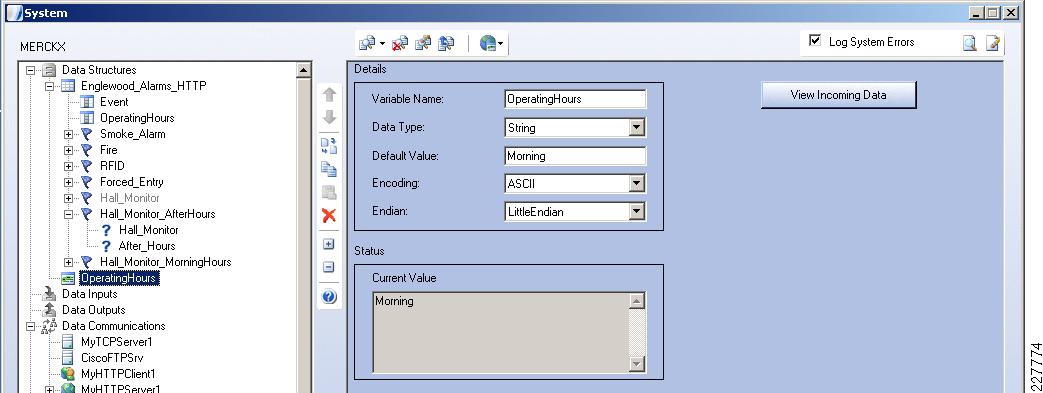Viewport: 1043px width, 393px height.
Task: Select the MyHTTPClient1 tree item
Action: (118, 374)
